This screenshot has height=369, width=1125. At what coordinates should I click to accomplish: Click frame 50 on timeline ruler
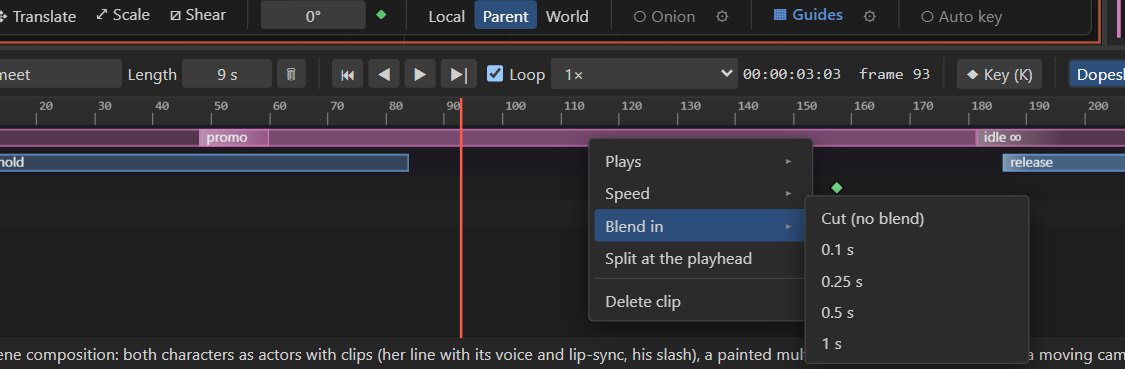coord(221,106)
